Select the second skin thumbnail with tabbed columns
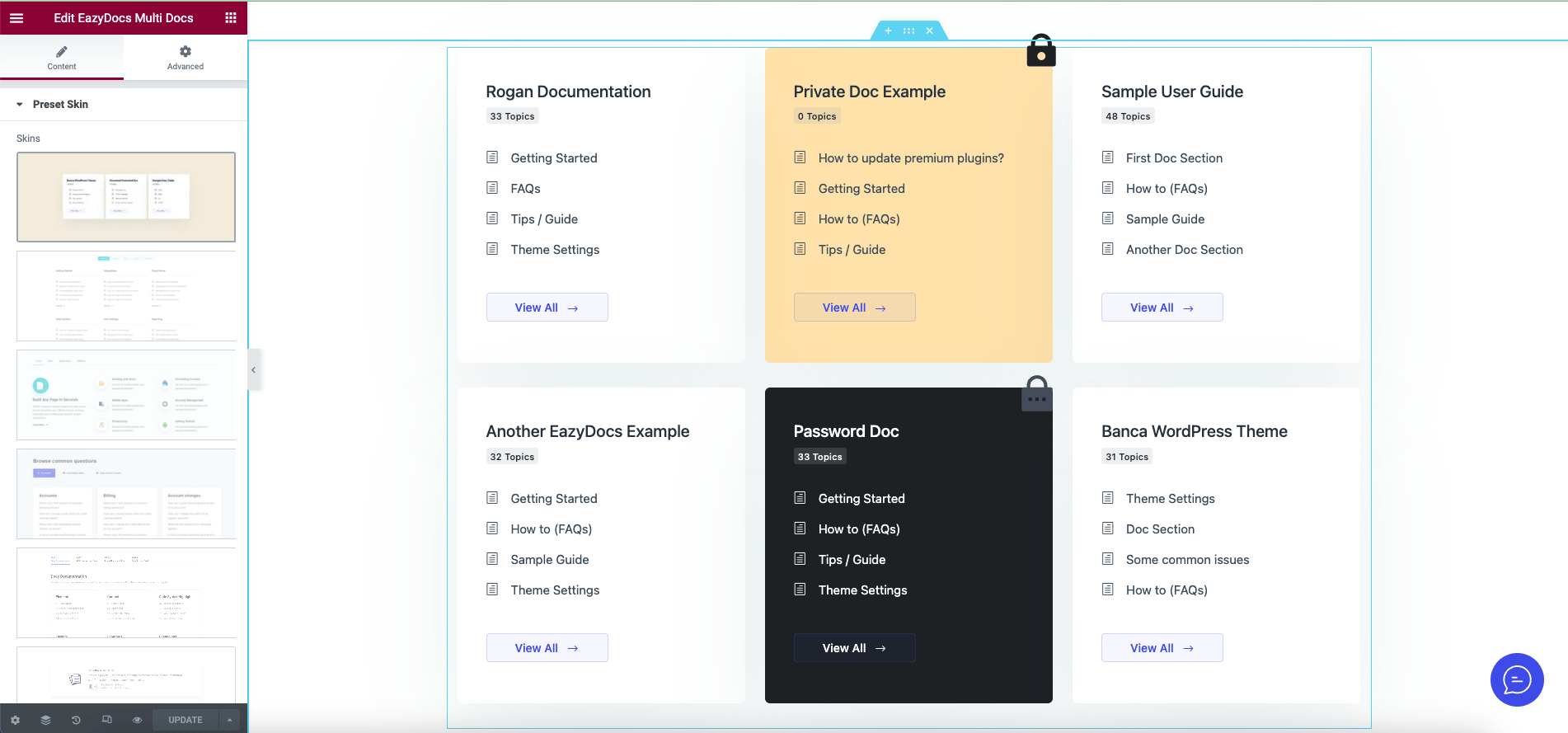This screenshot has width=1568, height=733. pyautogui.click(x=126, y=296)
